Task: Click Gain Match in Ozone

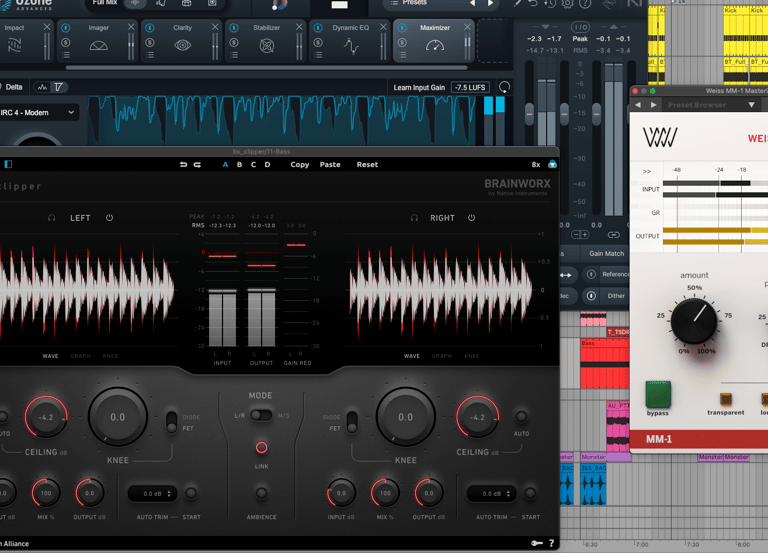Action: click(606, 254)
